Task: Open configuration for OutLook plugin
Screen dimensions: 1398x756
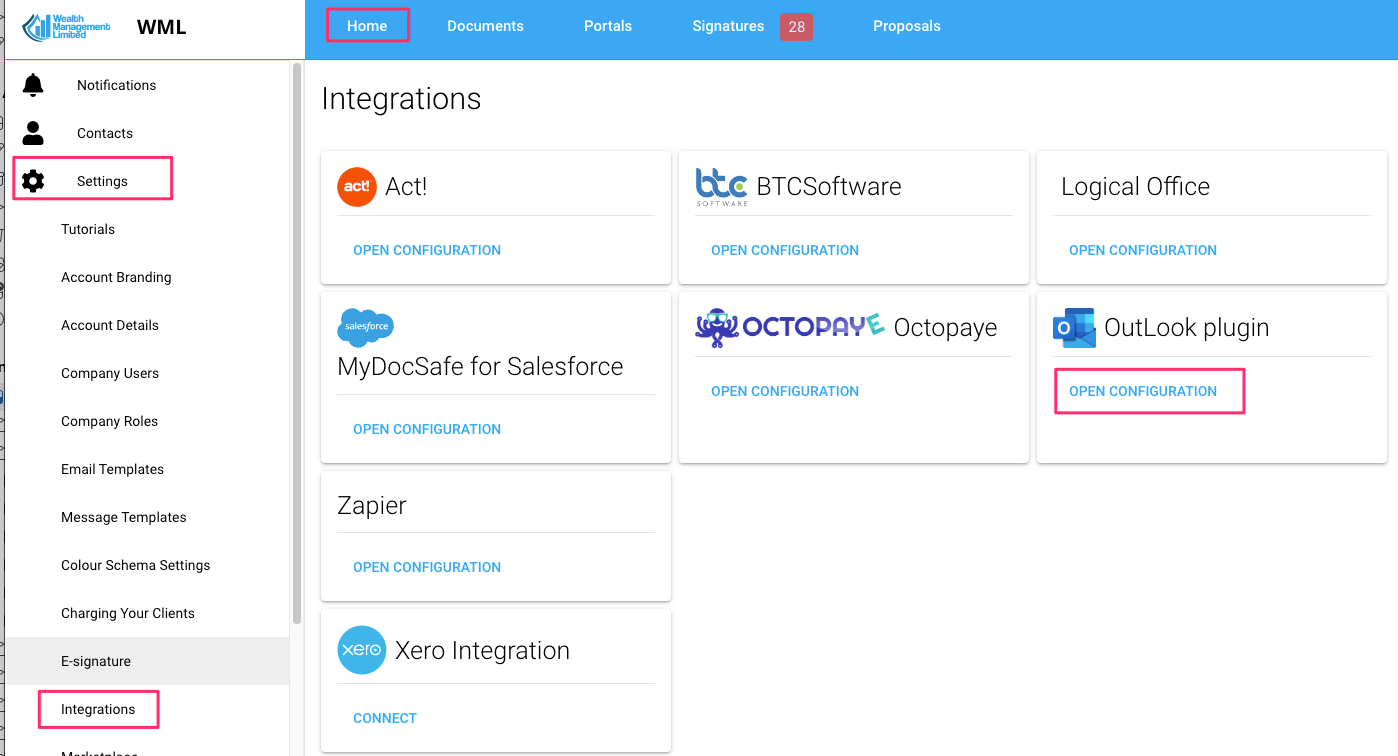Action: point(1143,391)
